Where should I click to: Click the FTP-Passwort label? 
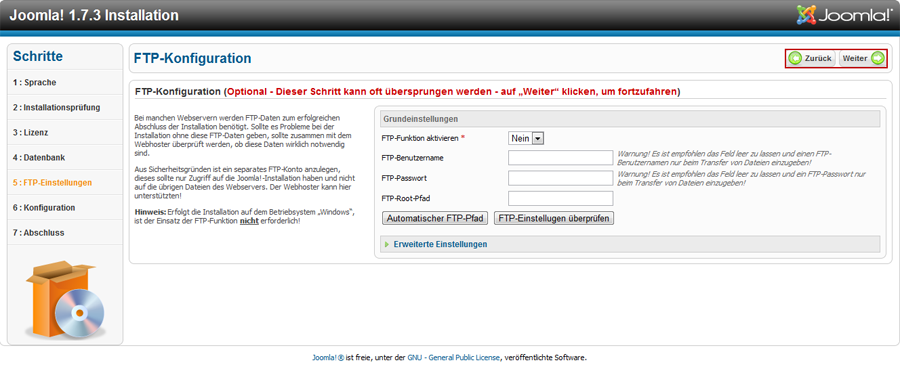(404, 178)
